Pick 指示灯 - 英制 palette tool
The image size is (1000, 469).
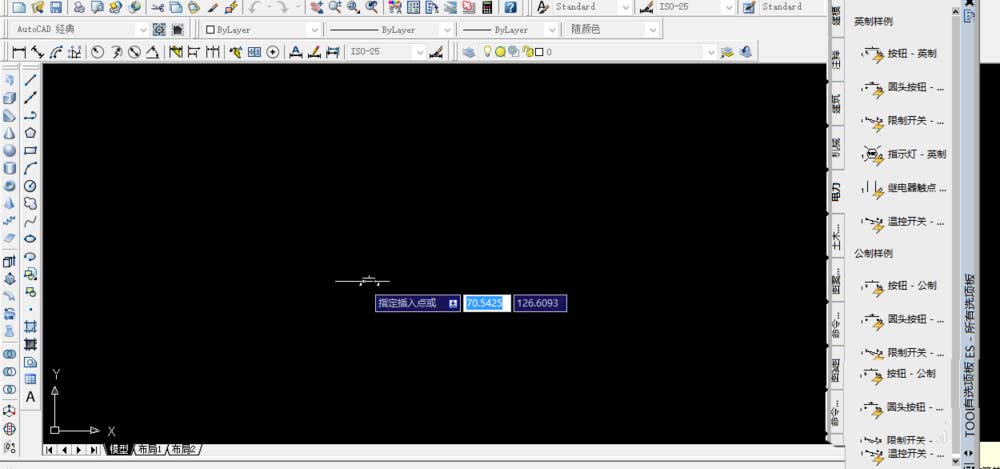click(904, 154)
